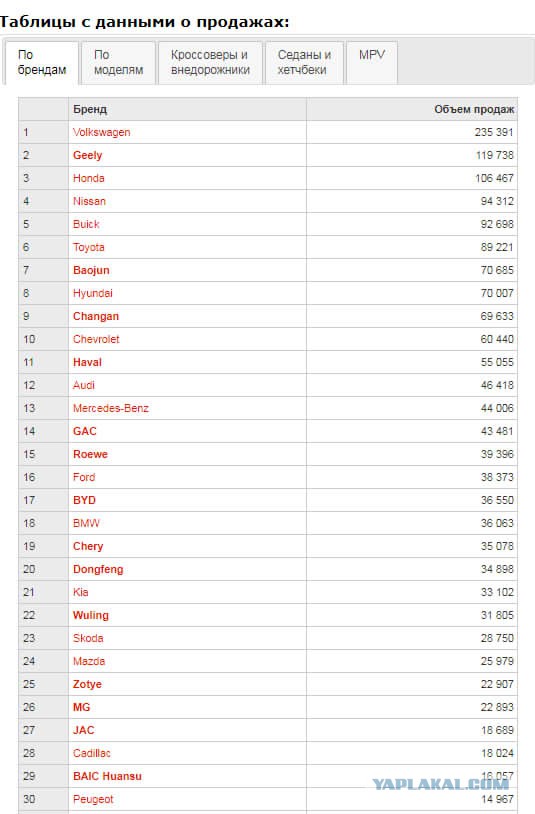Open the Haval link
The height and width of the screenshot is (814, 535).
pyautogui.click(x=87, y=362)
